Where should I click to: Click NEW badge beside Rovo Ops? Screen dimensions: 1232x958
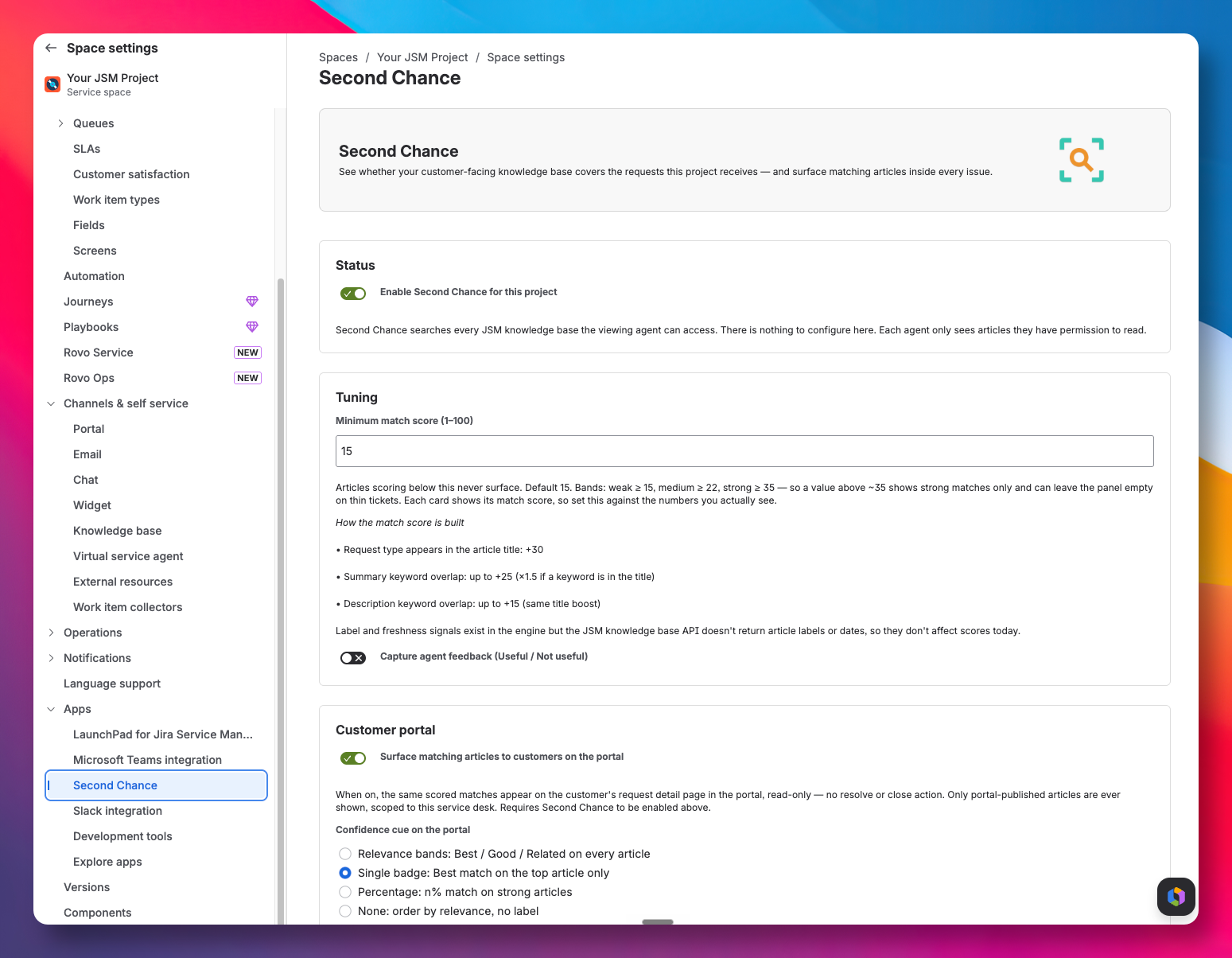pyautogui.click(x=247, y=378)
